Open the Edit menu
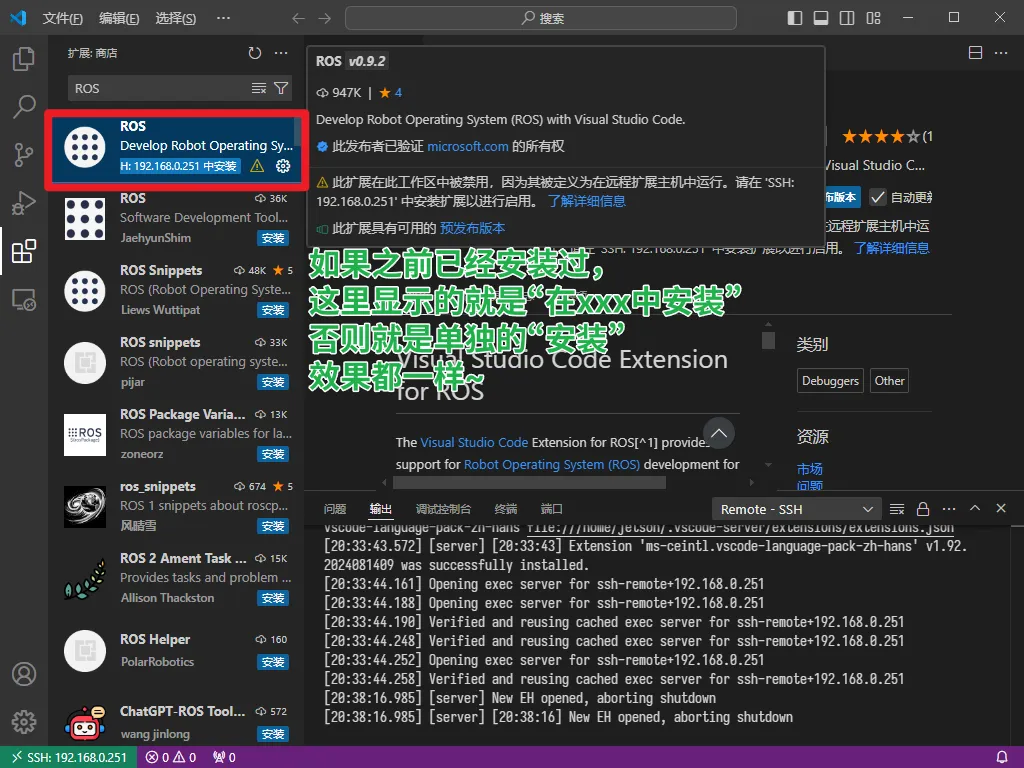 119,18
